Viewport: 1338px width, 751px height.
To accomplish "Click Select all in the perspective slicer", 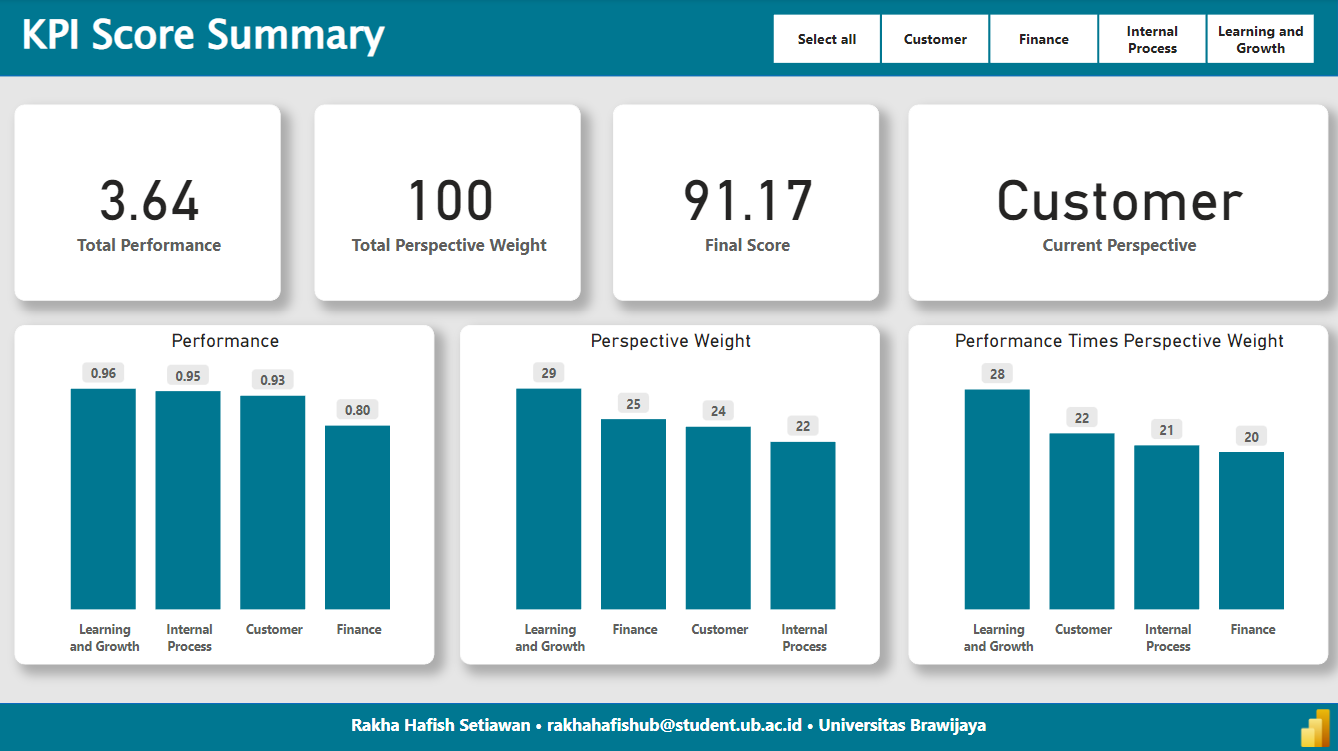I will coord(826,38).
